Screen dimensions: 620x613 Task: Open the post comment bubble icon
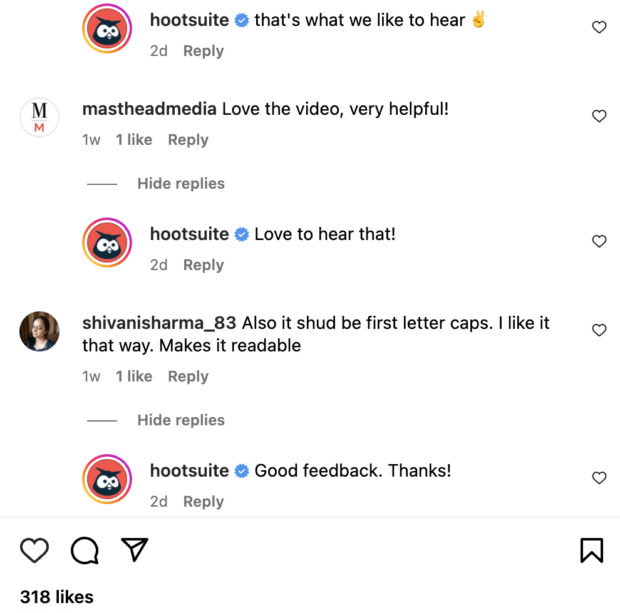(x=85, y=550)
